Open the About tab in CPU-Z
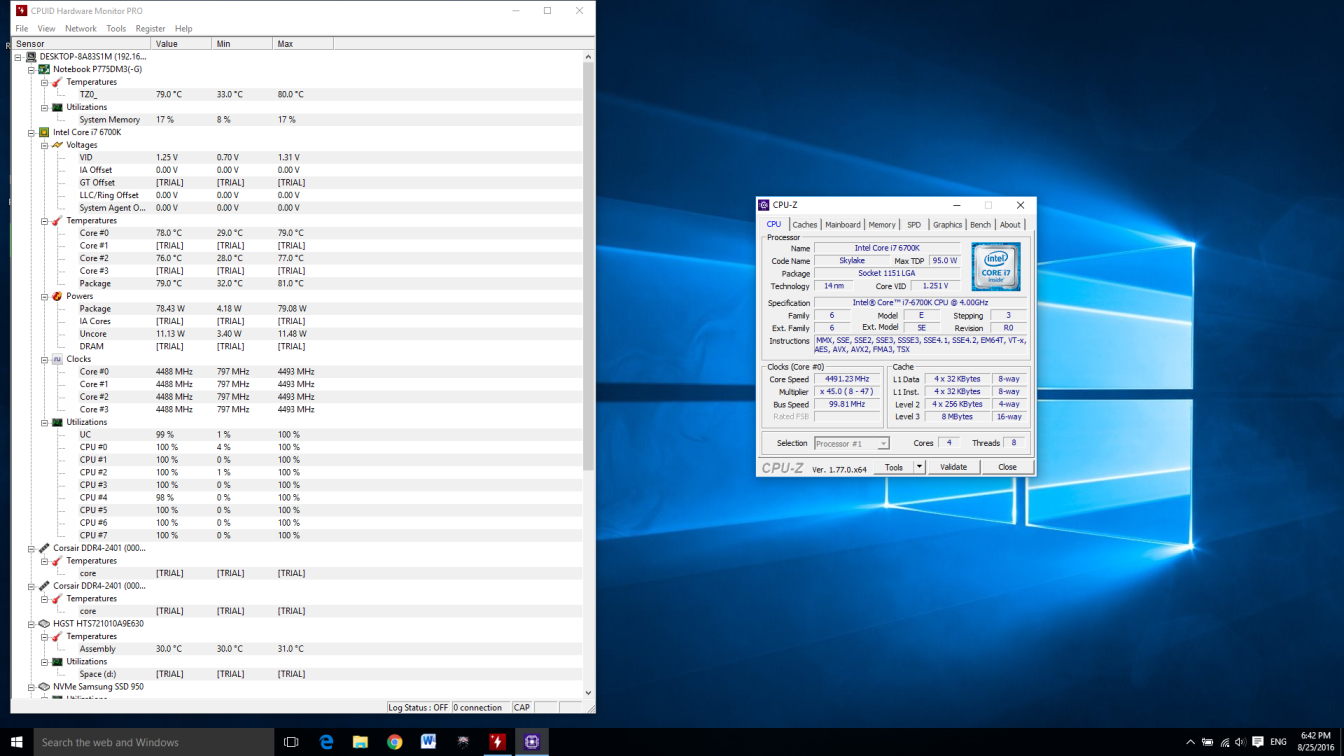 click(1010, 225)
